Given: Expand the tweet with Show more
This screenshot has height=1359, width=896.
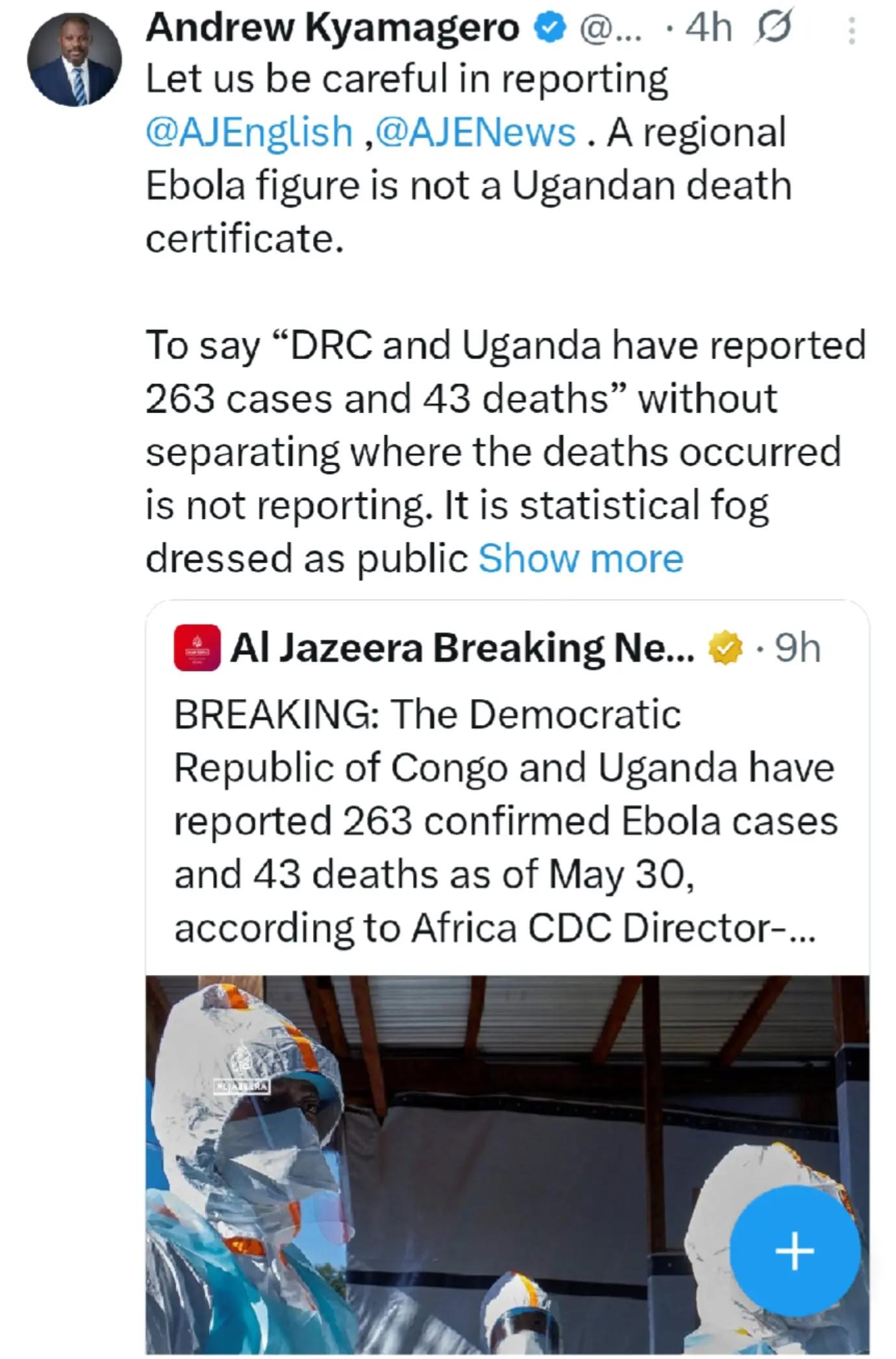Looking at the screenshot, I should tap(580, 559).
